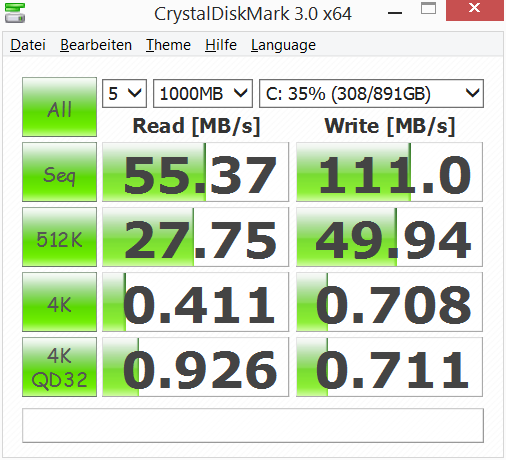Image resolution: width=506 pixels, height=460 pixels.
Task: Click the CrystalDiskMark app icon in title bar
Action: point(15,13)
